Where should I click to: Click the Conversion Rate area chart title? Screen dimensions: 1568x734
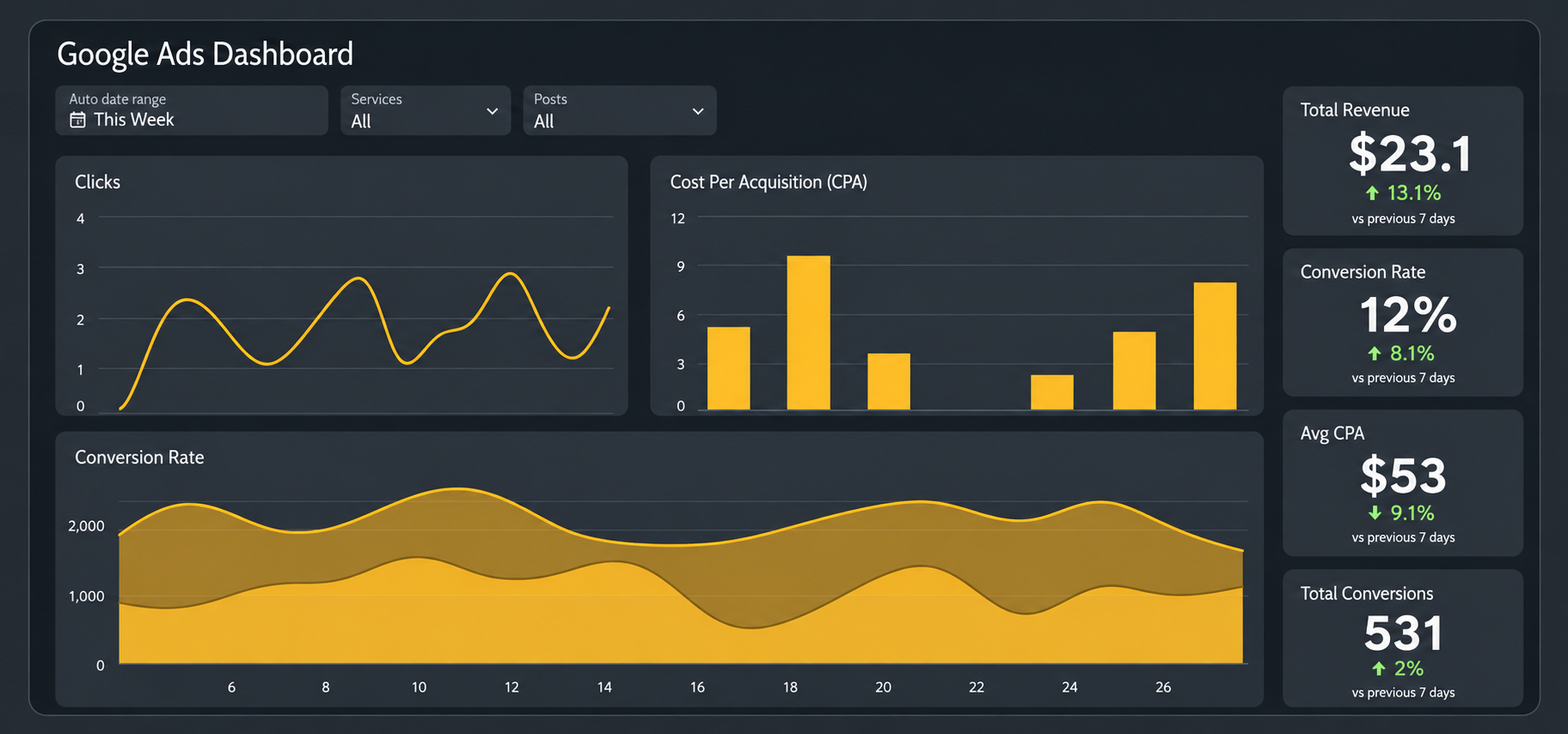click(x=139, y=457)
